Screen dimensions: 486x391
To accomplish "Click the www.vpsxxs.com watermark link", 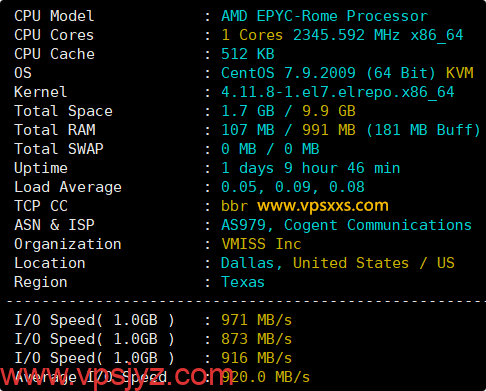I will click(x=323, y=206).
